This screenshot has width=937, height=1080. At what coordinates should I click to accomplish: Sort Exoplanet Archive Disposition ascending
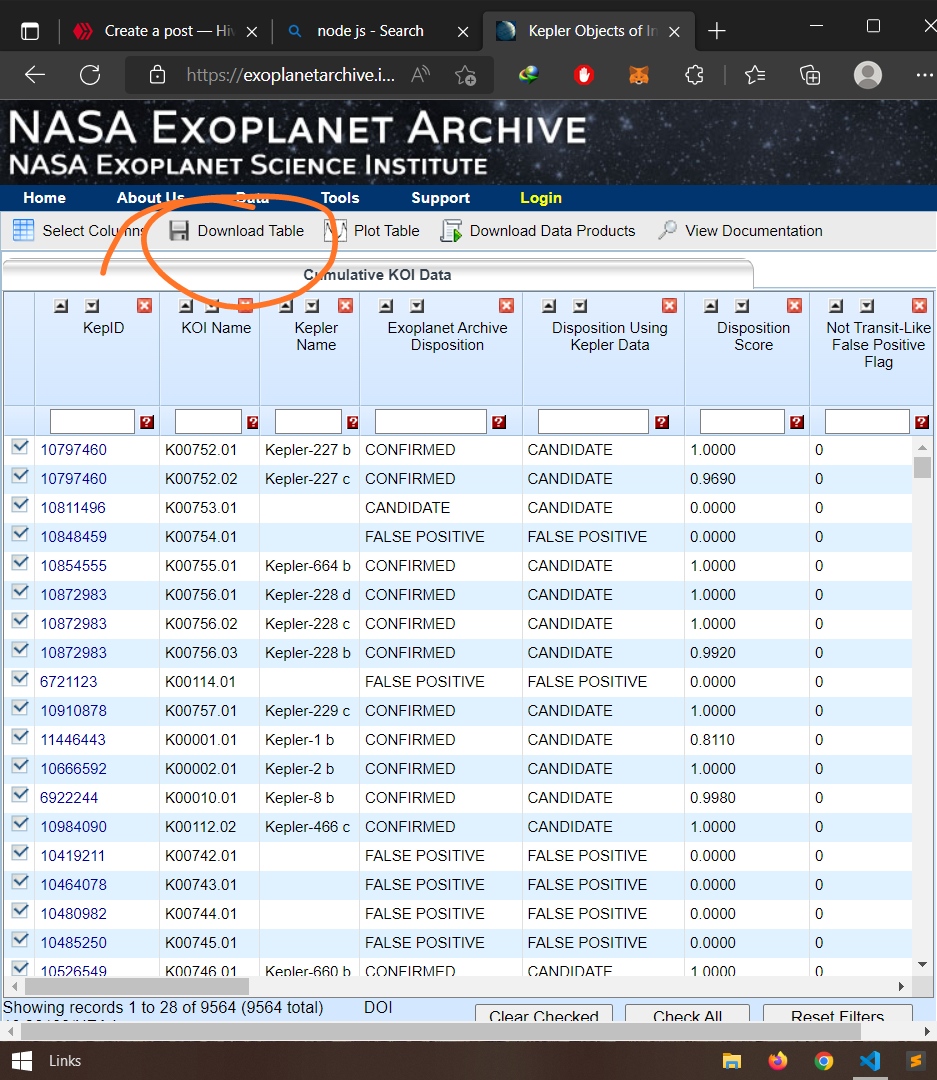pyautogui.click(x=387, y=306)
